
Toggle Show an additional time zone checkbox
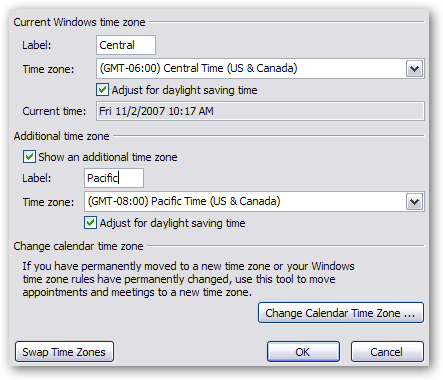[x=29, y=156]
